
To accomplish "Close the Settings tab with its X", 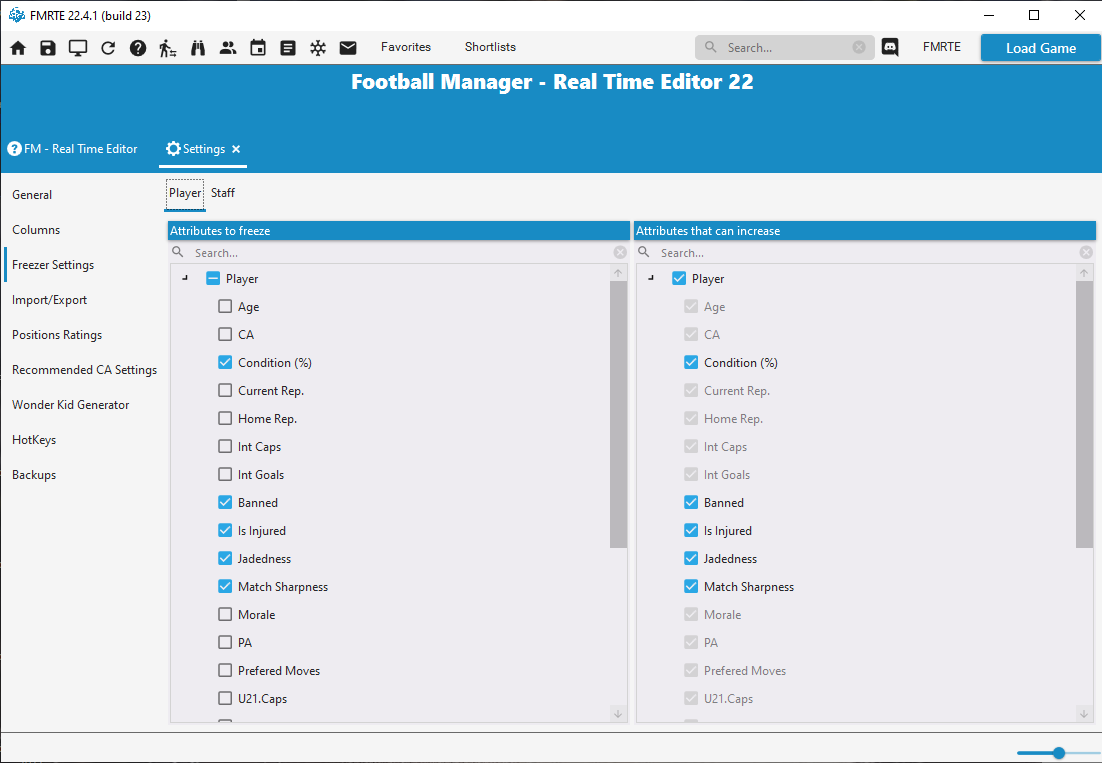I will coord(236,149).
